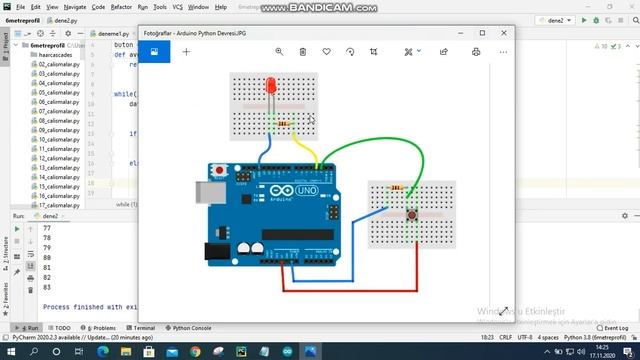640x360 pixels.
Task: Start debugging with the bug icon
Action: click(x=596, y=20)
